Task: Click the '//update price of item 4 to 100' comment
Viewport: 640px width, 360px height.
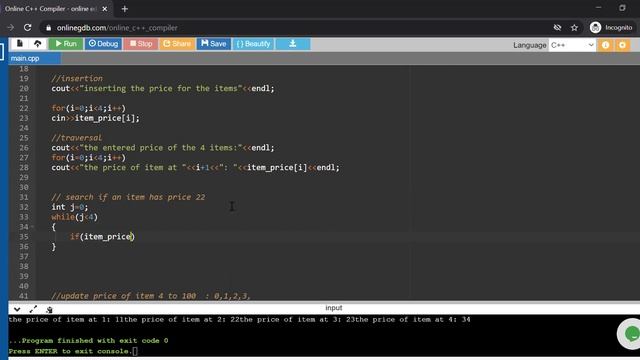Action: coord(124,296)
